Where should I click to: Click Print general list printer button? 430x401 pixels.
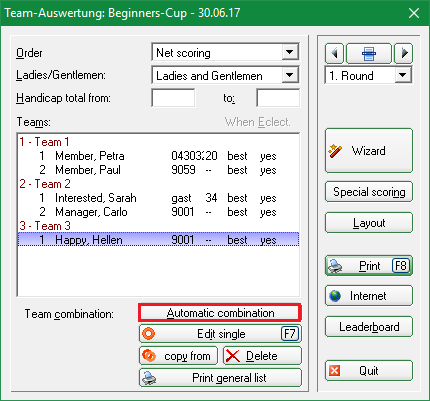220,378
